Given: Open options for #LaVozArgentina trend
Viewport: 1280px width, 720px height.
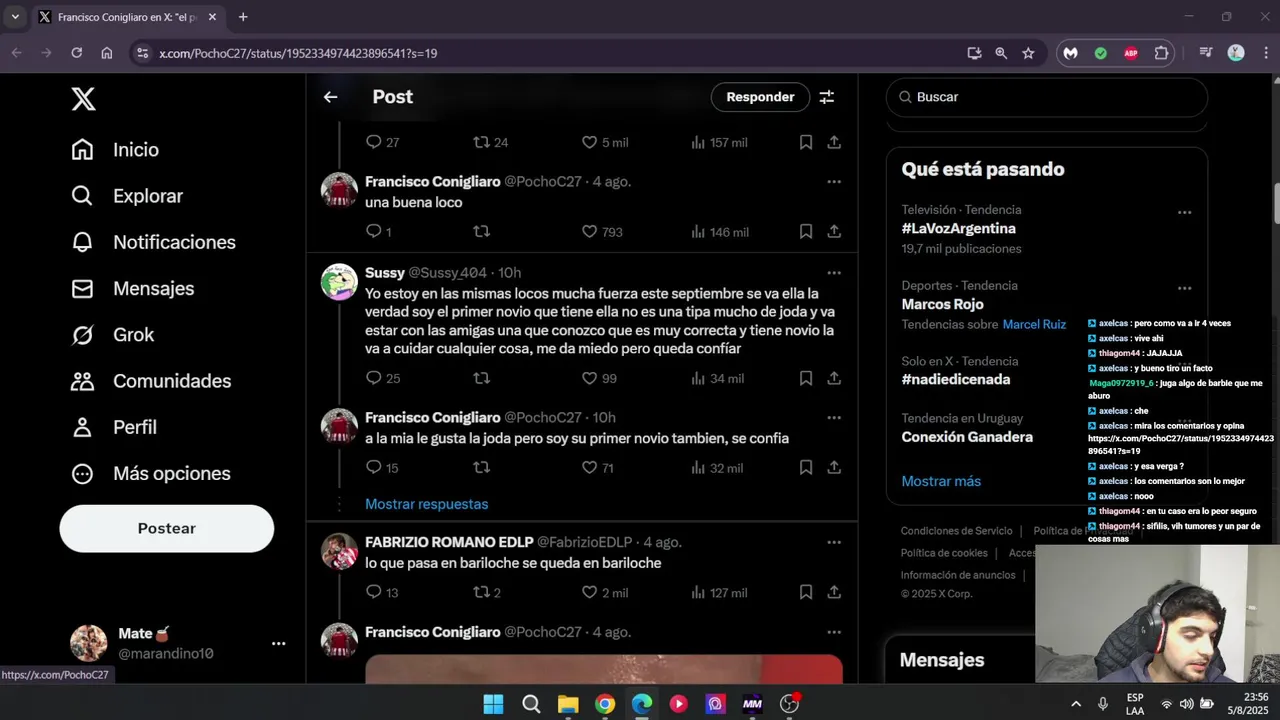Looking at the screenshot, I should (x=1184, y=213).
